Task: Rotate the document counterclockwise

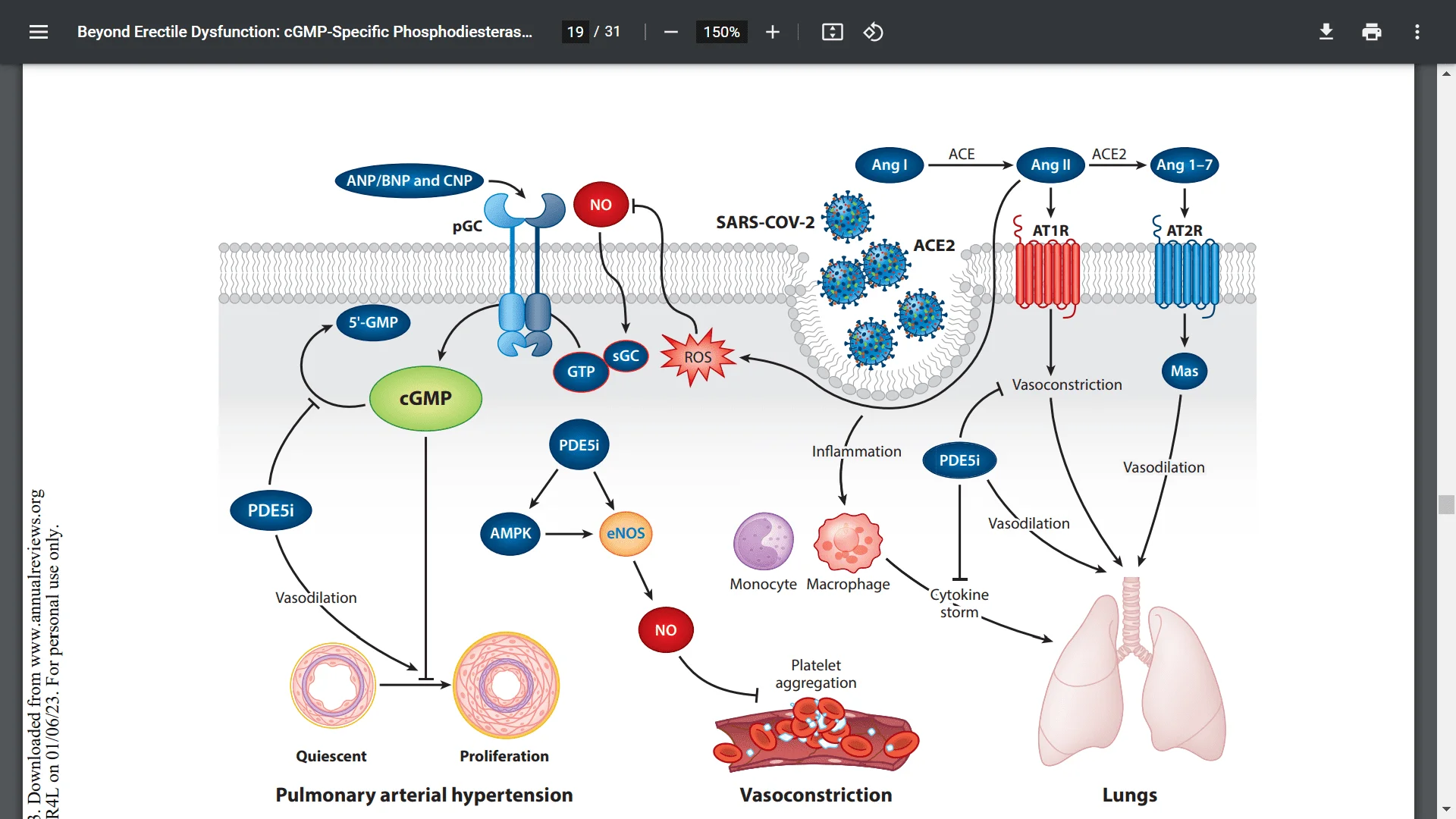Action: [873, 32]
